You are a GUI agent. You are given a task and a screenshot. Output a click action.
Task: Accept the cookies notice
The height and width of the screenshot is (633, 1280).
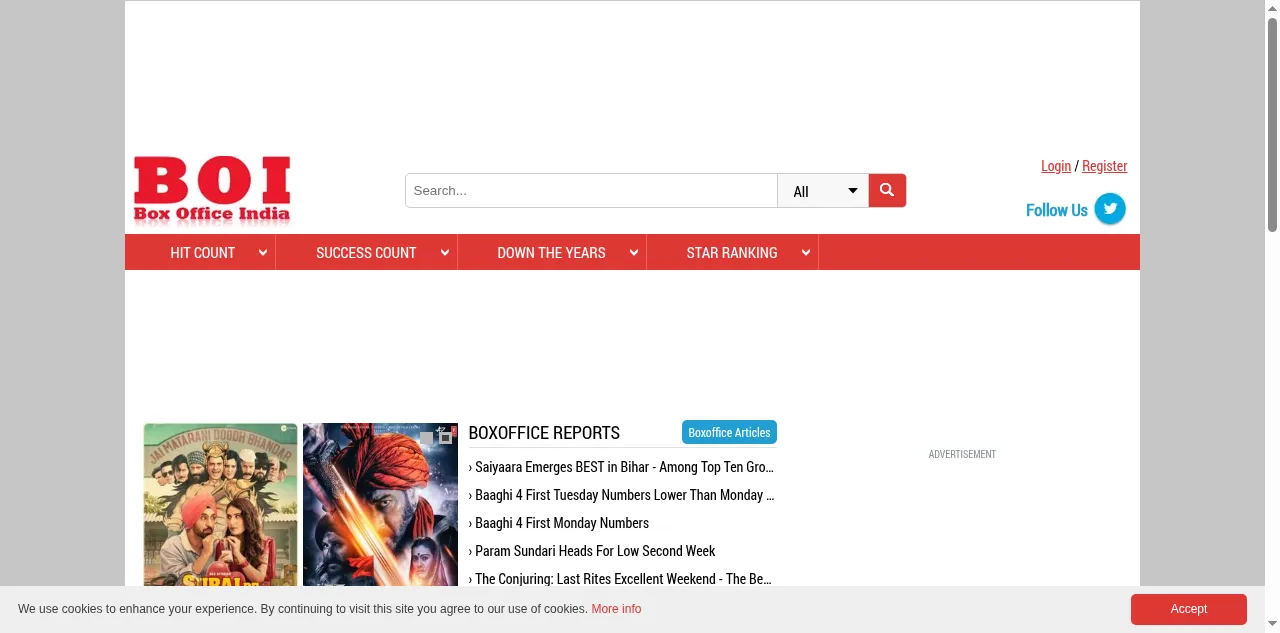(1188, 609)
